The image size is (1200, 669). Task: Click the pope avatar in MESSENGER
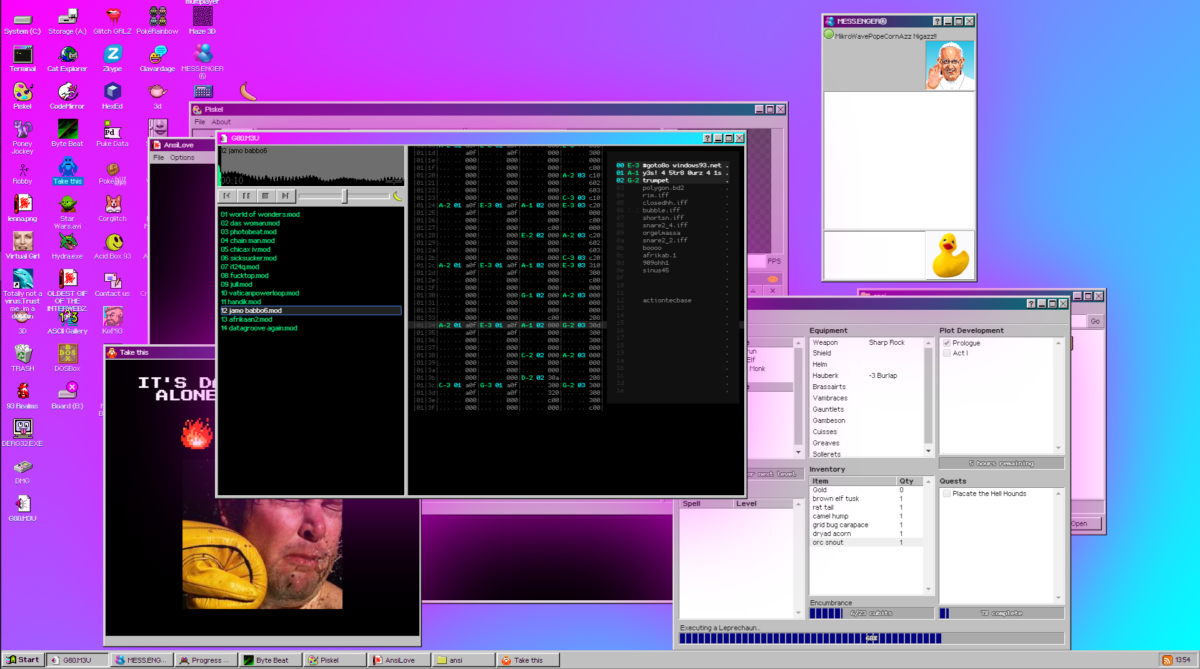(948, 65)
